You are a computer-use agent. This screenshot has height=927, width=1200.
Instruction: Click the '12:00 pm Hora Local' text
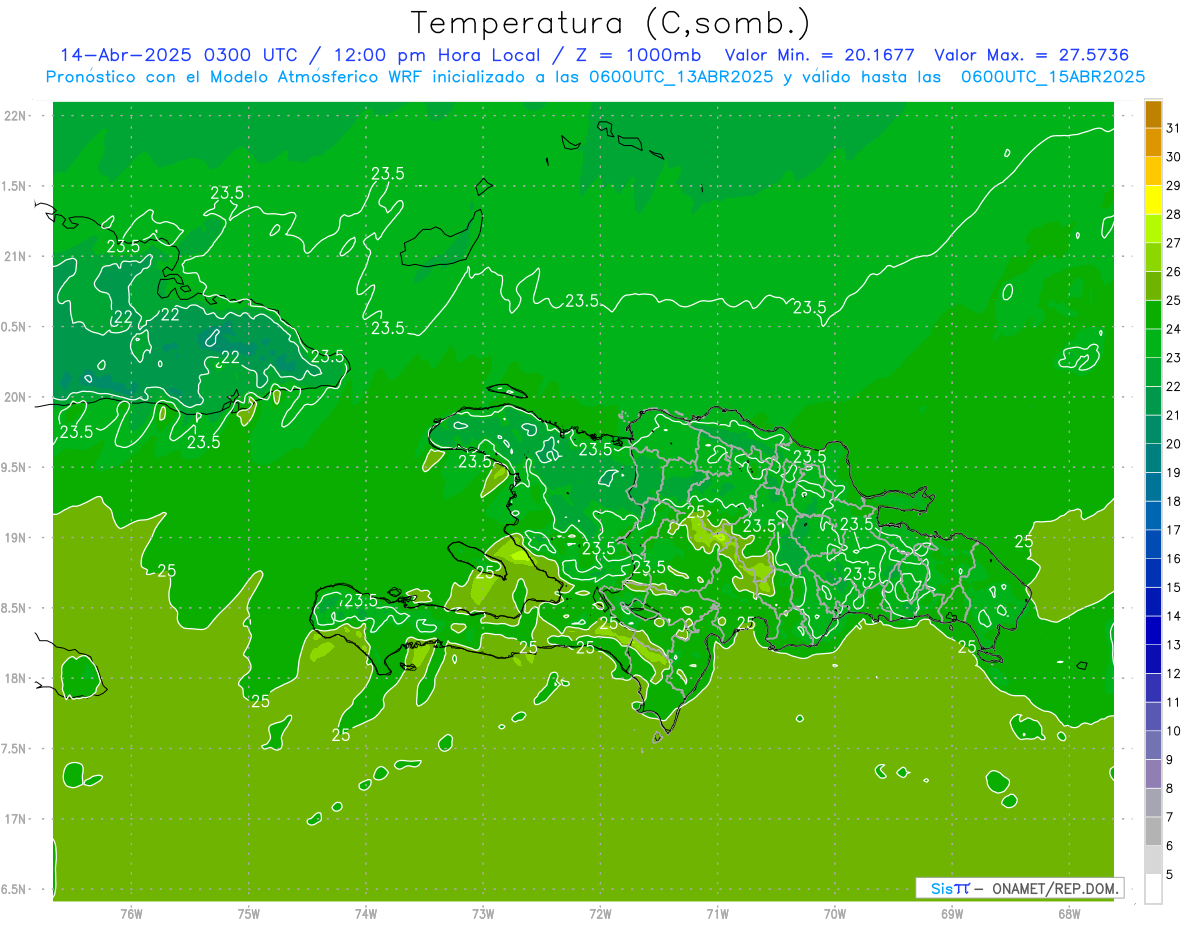click(x=438, y=55)
